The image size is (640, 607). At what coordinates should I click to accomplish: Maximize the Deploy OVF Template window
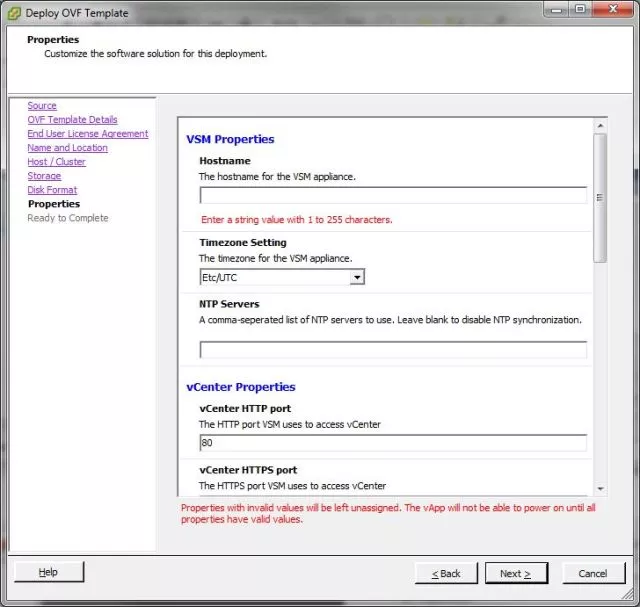tap(580, 9)
